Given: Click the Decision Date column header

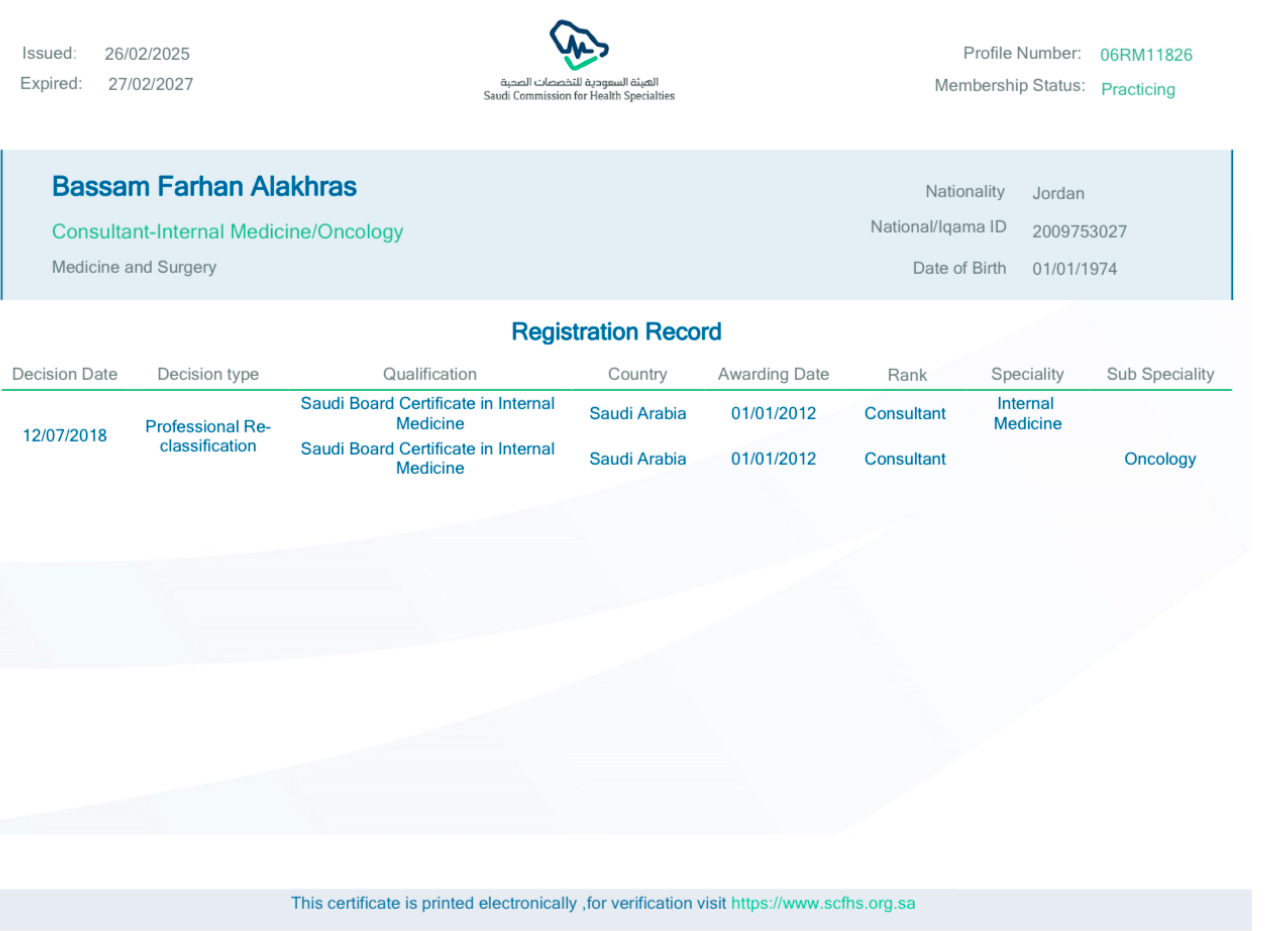Looking at the screenshot, I should 65,374.
